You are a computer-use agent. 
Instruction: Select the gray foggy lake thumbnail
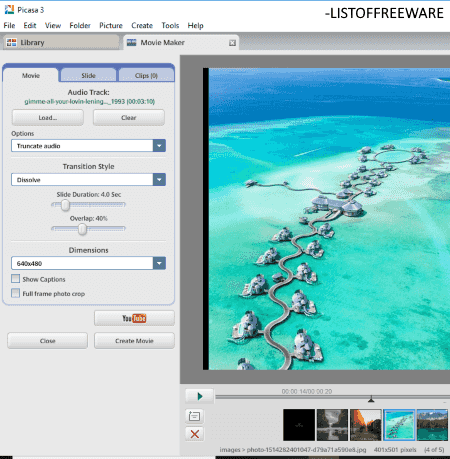click(x=332, y=425)
